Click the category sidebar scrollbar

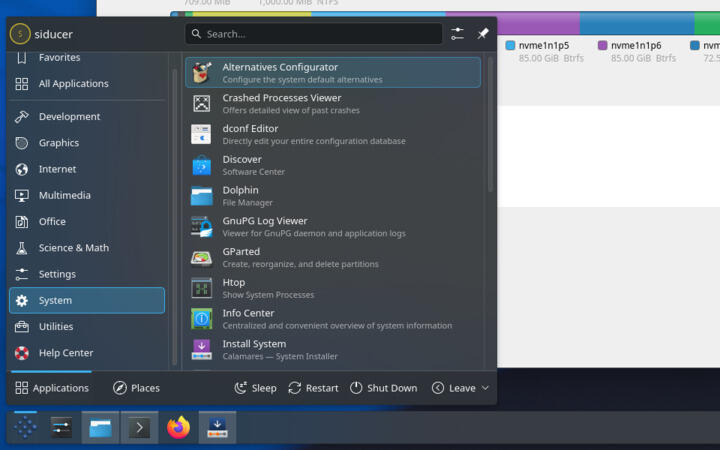click(x=174, y=217)
